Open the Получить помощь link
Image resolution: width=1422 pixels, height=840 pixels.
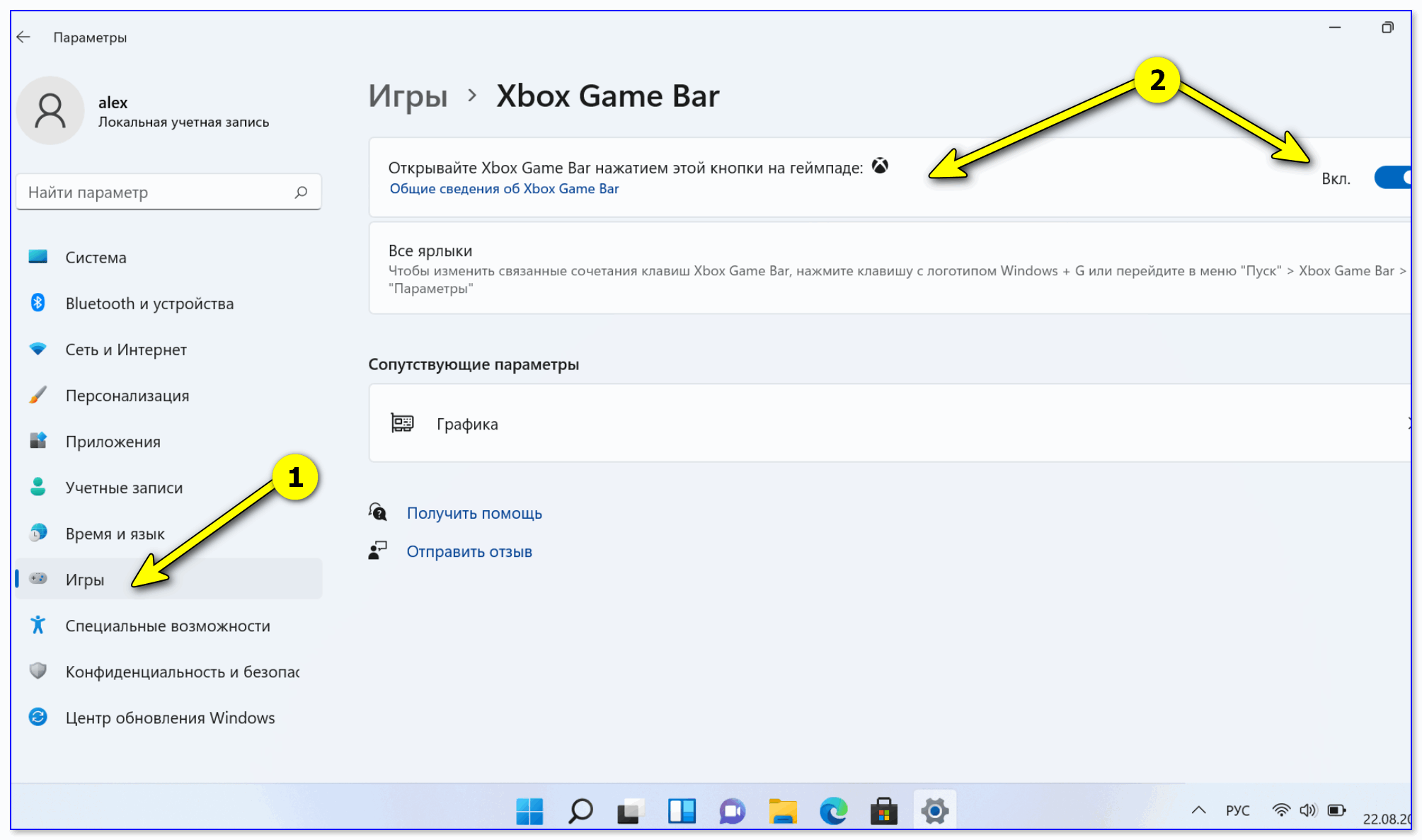click(474, 513)
